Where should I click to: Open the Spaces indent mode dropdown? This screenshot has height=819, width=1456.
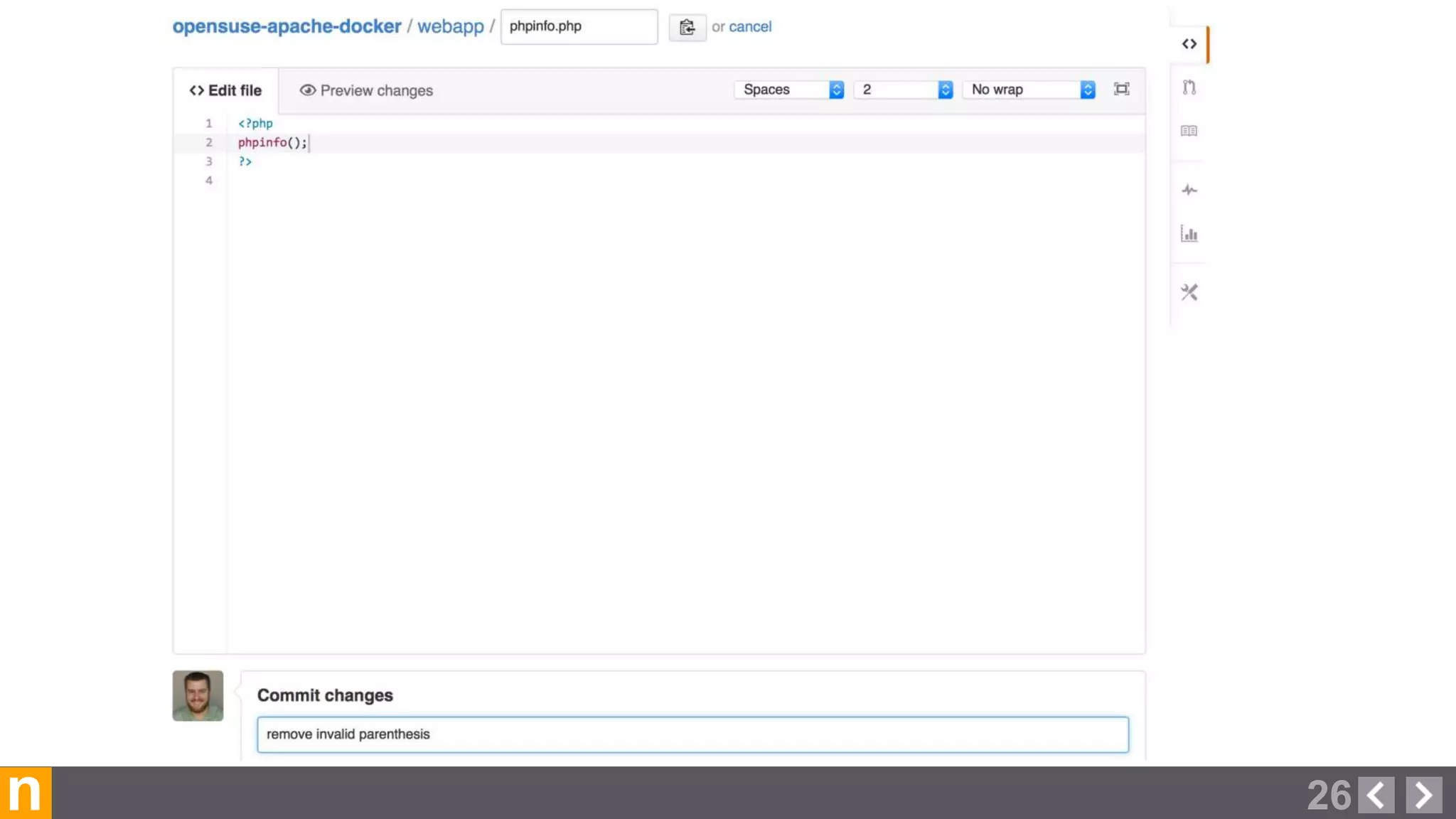789,90
